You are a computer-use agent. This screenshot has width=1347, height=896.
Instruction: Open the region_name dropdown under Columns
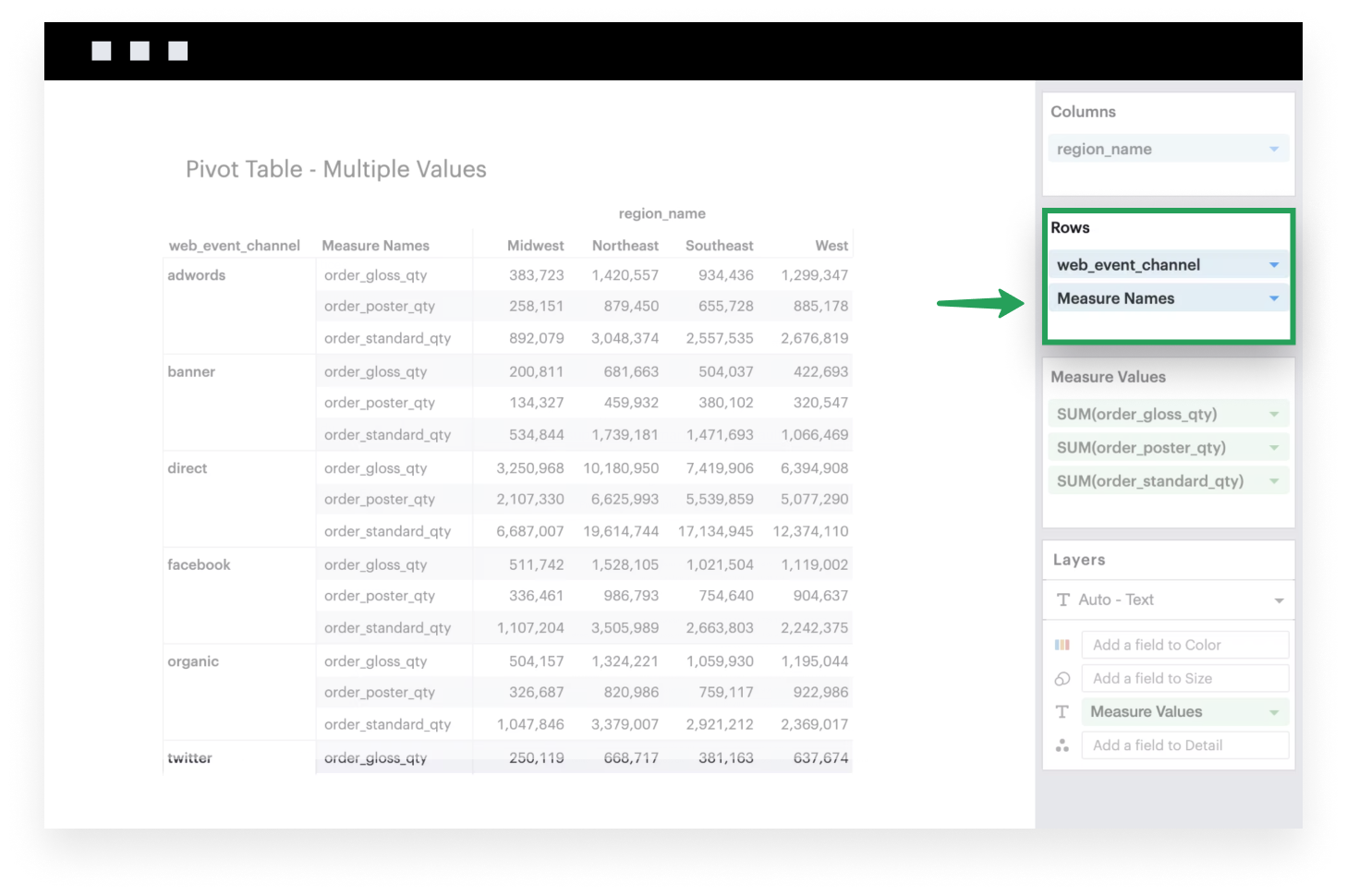[x=1274, y=148]
